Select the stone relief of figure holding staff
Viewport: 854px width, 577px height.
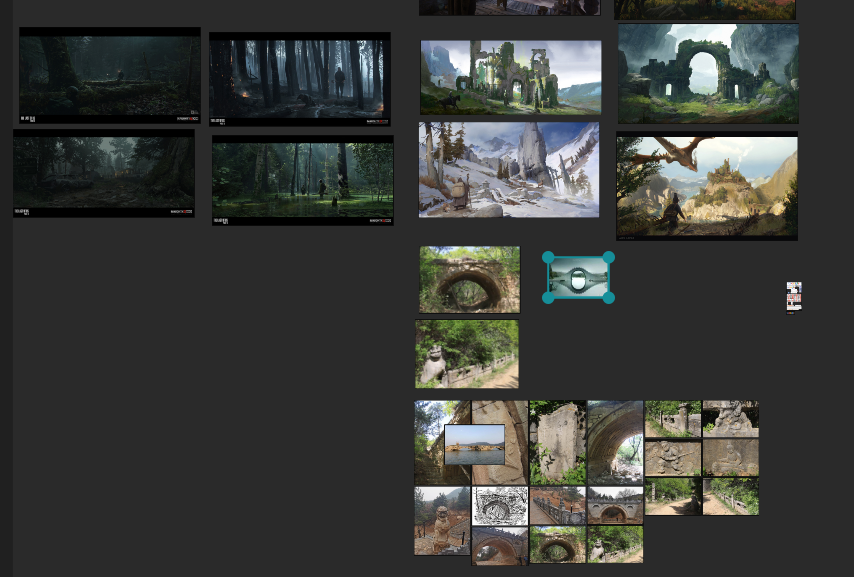[x=673, y=458]
